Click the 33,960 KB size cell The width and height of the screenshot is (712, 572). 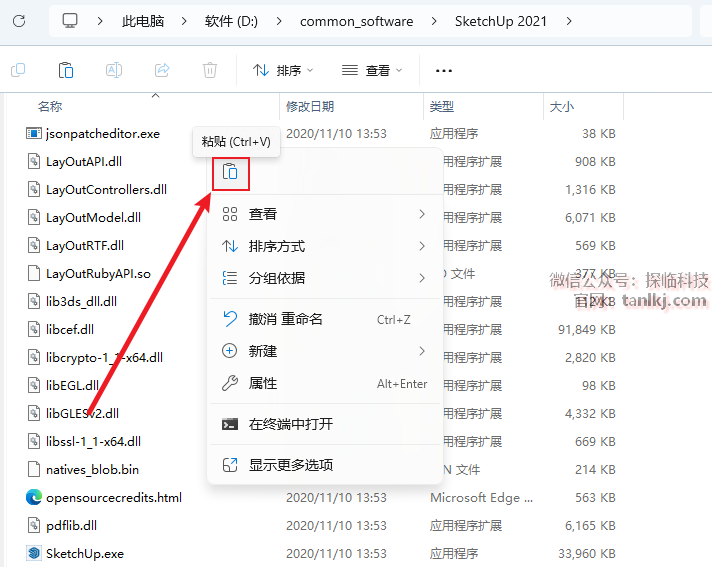pyautogui.click(x=587, y=554)
